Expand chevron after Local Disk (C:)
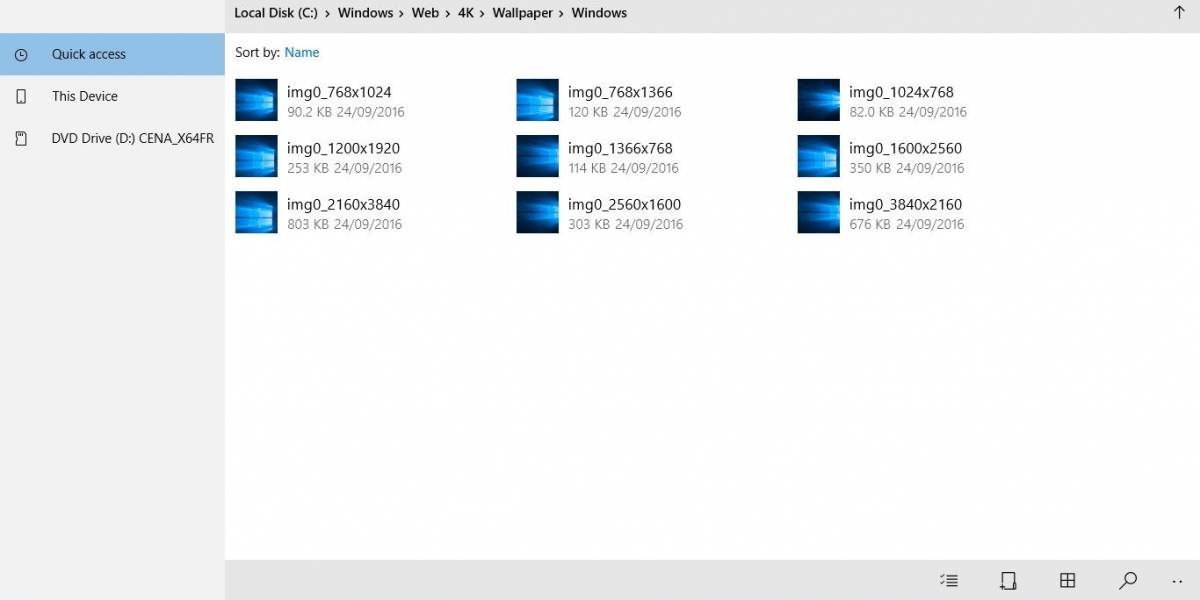 (328, 14)
